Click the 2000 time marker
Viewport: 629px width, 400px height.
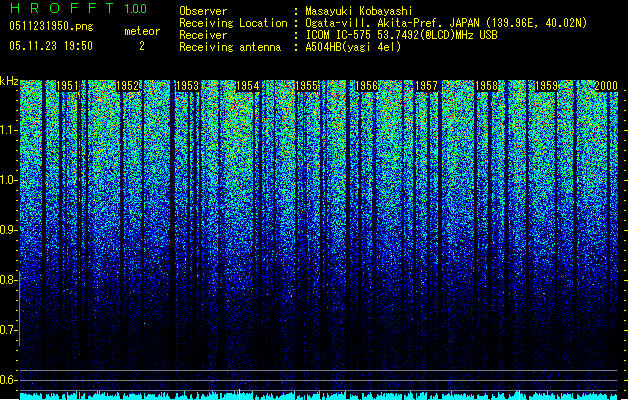pos(606,86)
